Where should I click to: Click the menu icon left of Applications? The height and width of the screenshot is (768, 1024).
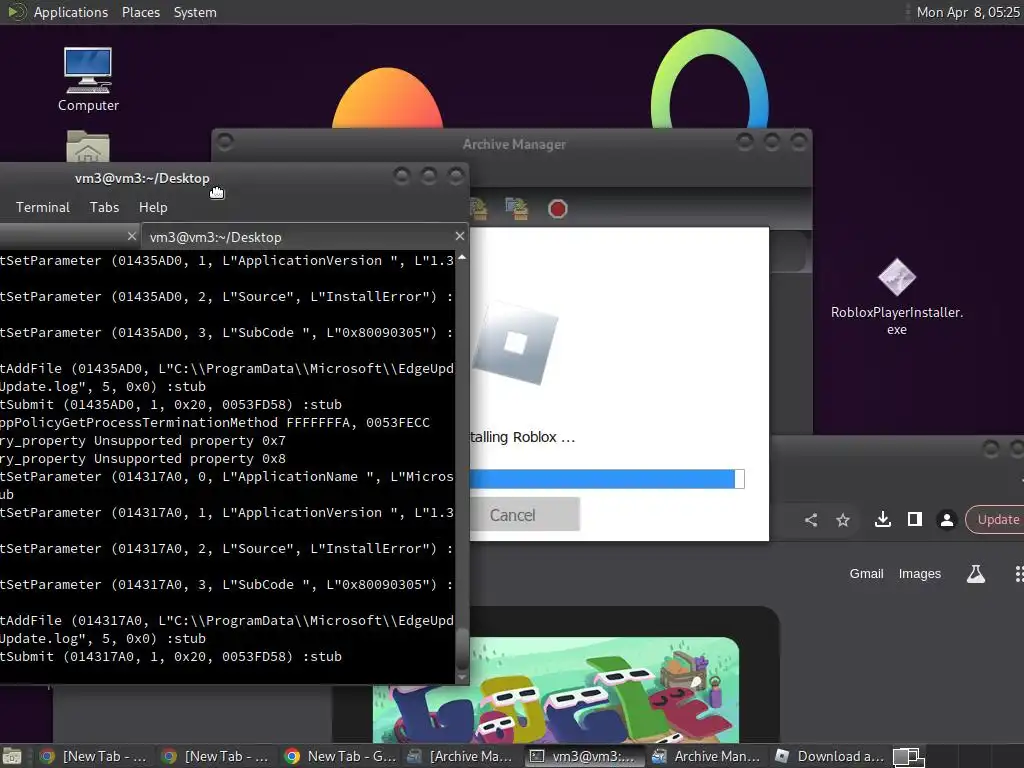pyautogui.click(x=17, y=12)
